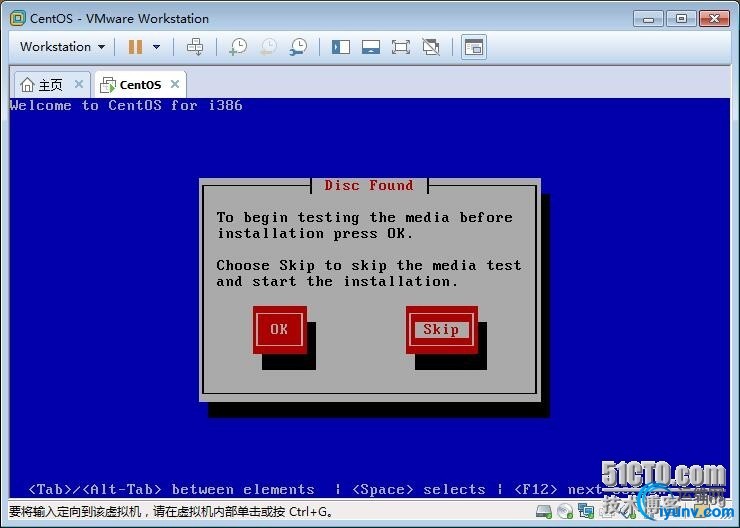Click the Ctrl+G status bar message
740x528 pixels.
[171, 511]
